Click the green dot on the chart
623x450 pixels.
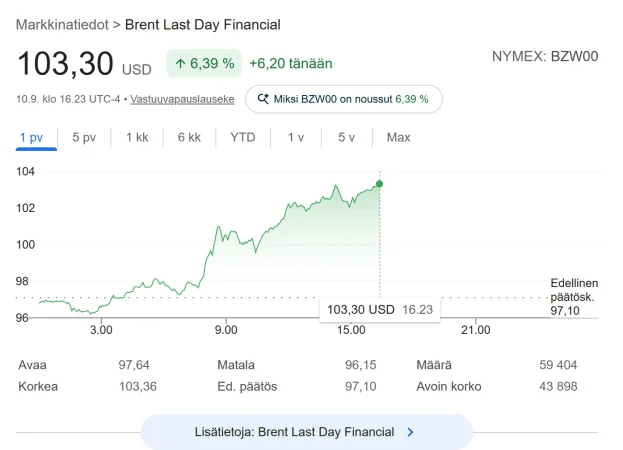click(379, 184)
